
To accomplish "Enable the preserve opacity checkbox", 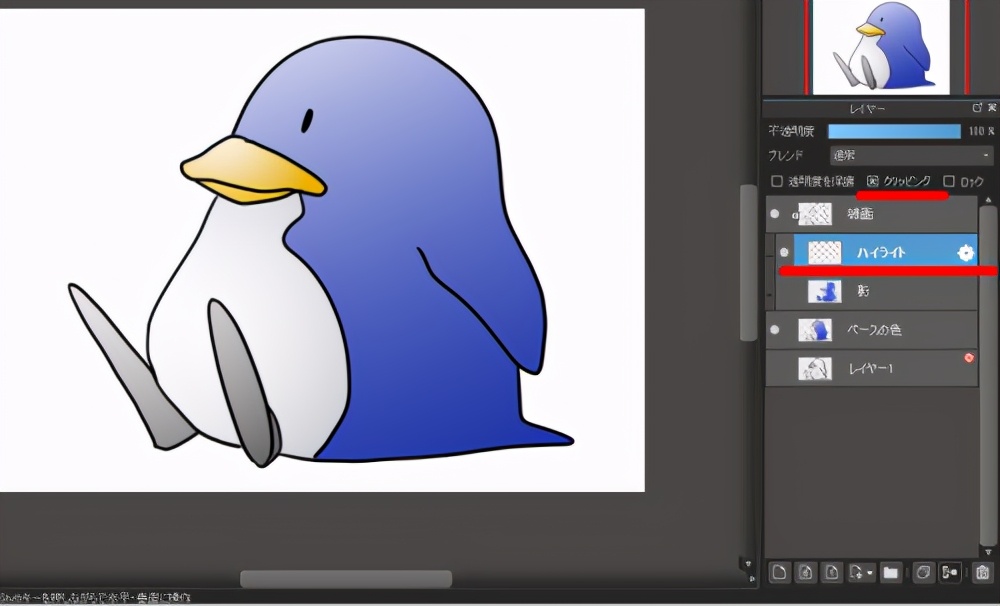I will click(x=777, y=182).
